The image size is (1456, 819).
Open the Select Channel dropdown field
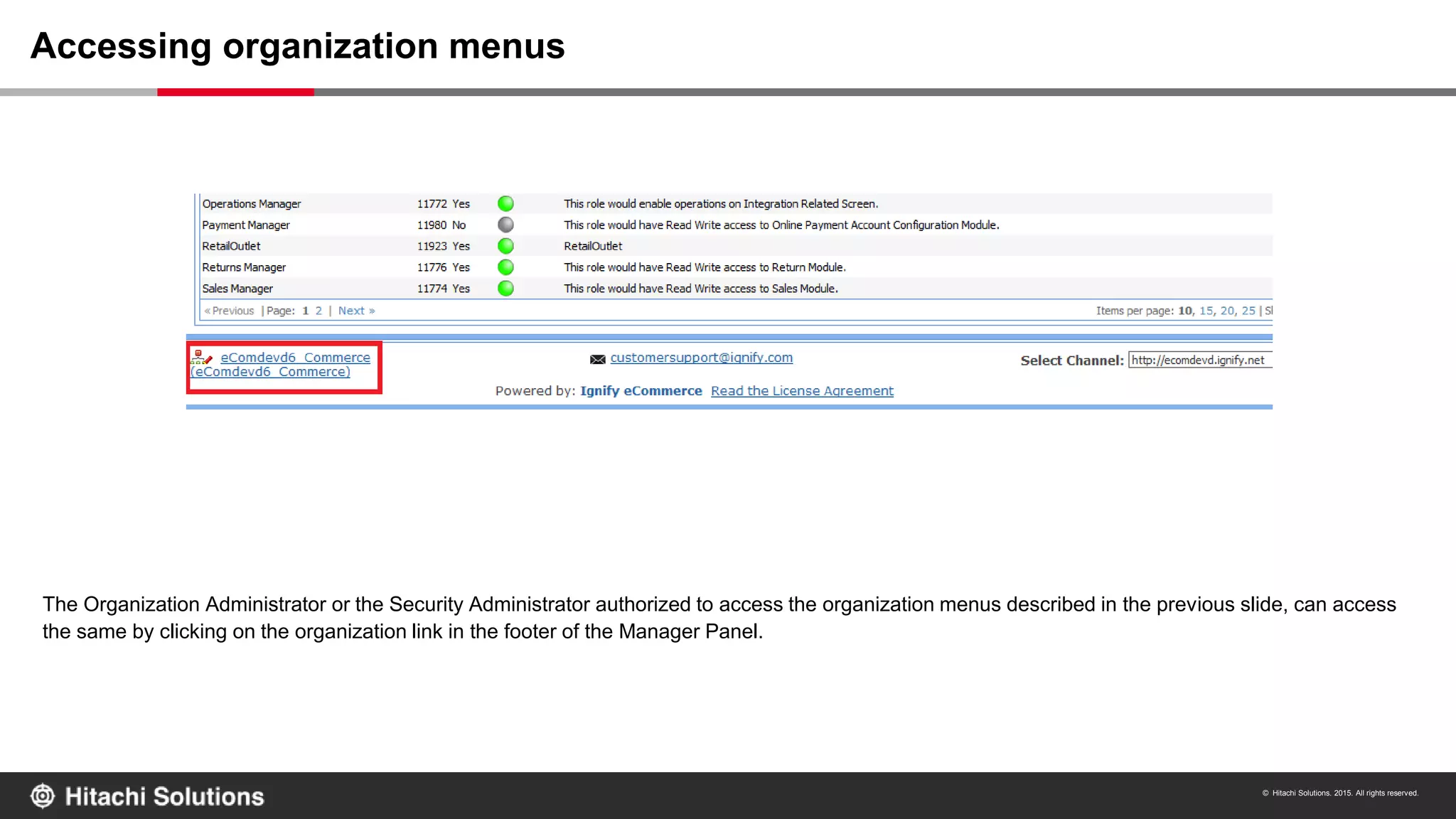1200,360
